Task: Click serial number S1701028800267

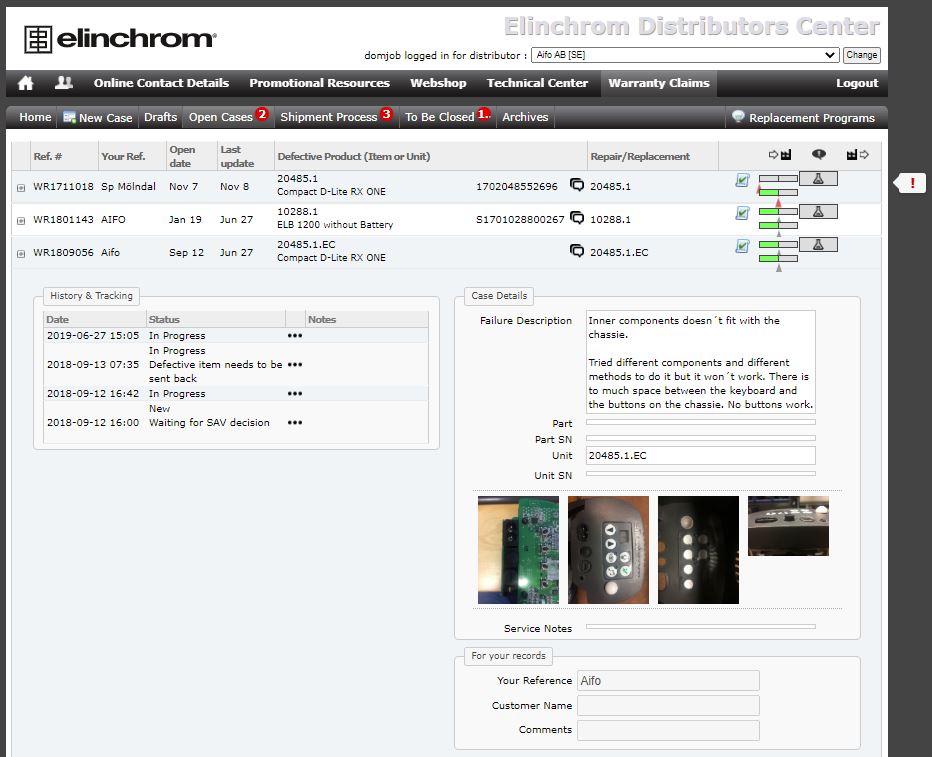Action: point(519,219)
